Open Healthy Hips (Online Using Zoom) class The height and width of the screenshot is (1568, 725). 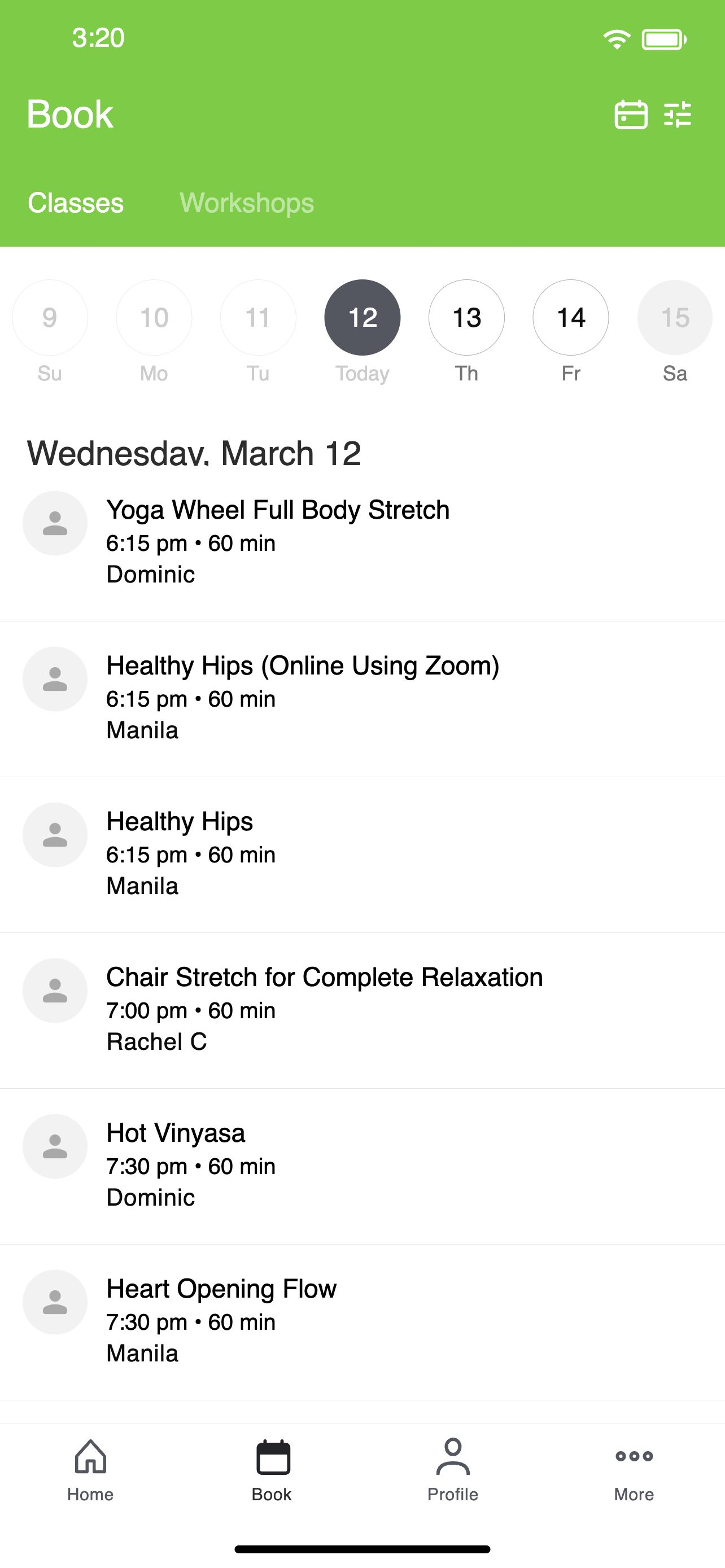[x=362, y=699]
